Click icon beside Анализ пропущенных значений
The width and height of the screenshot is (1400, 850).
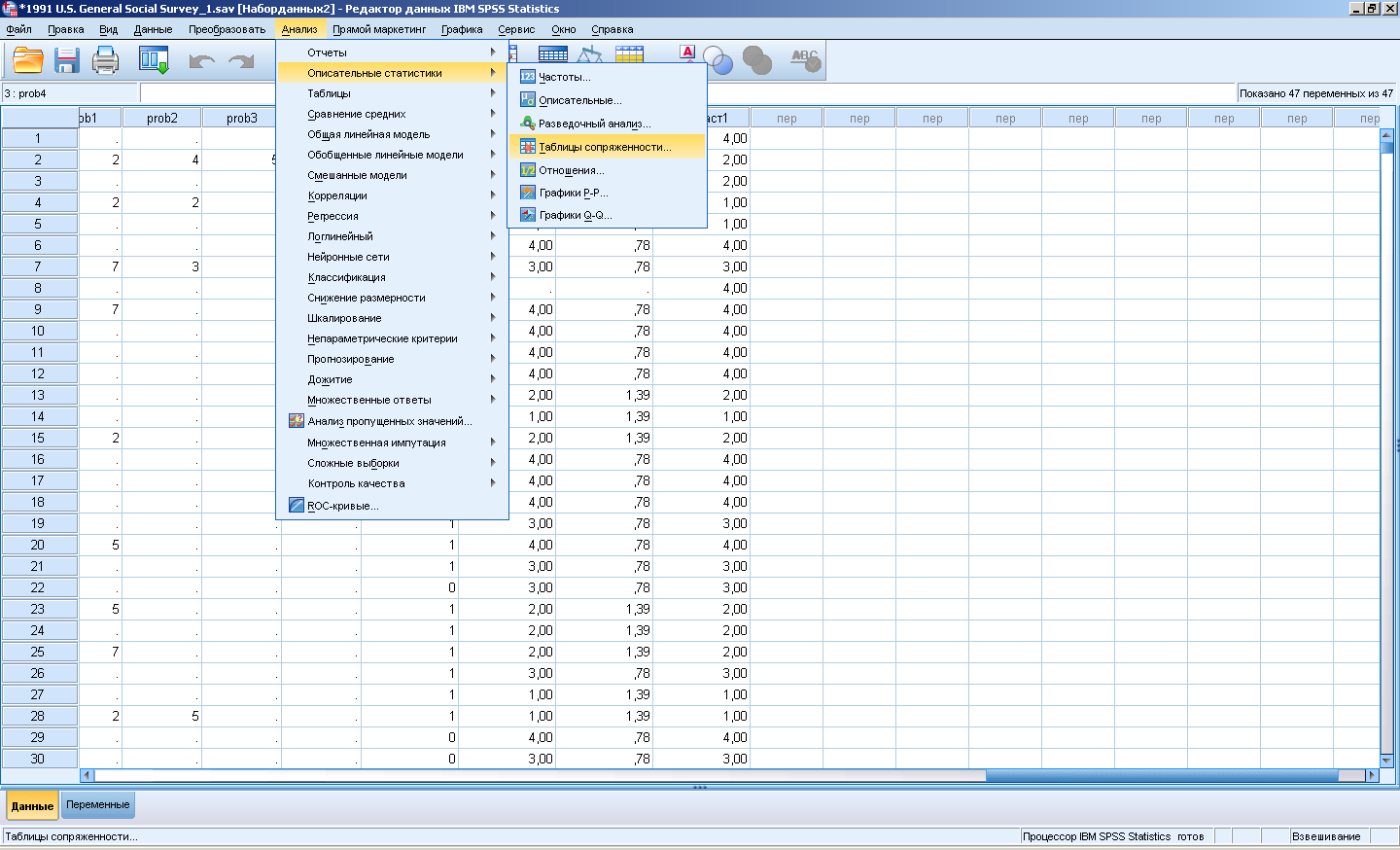point(297,421)
